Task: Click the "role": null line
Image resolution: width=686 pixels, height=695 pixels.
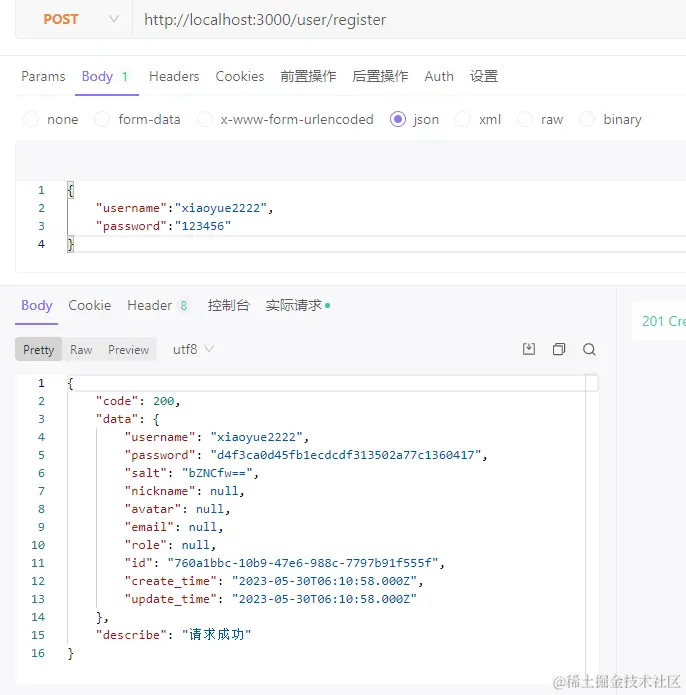Action: (x=170, y=545)
